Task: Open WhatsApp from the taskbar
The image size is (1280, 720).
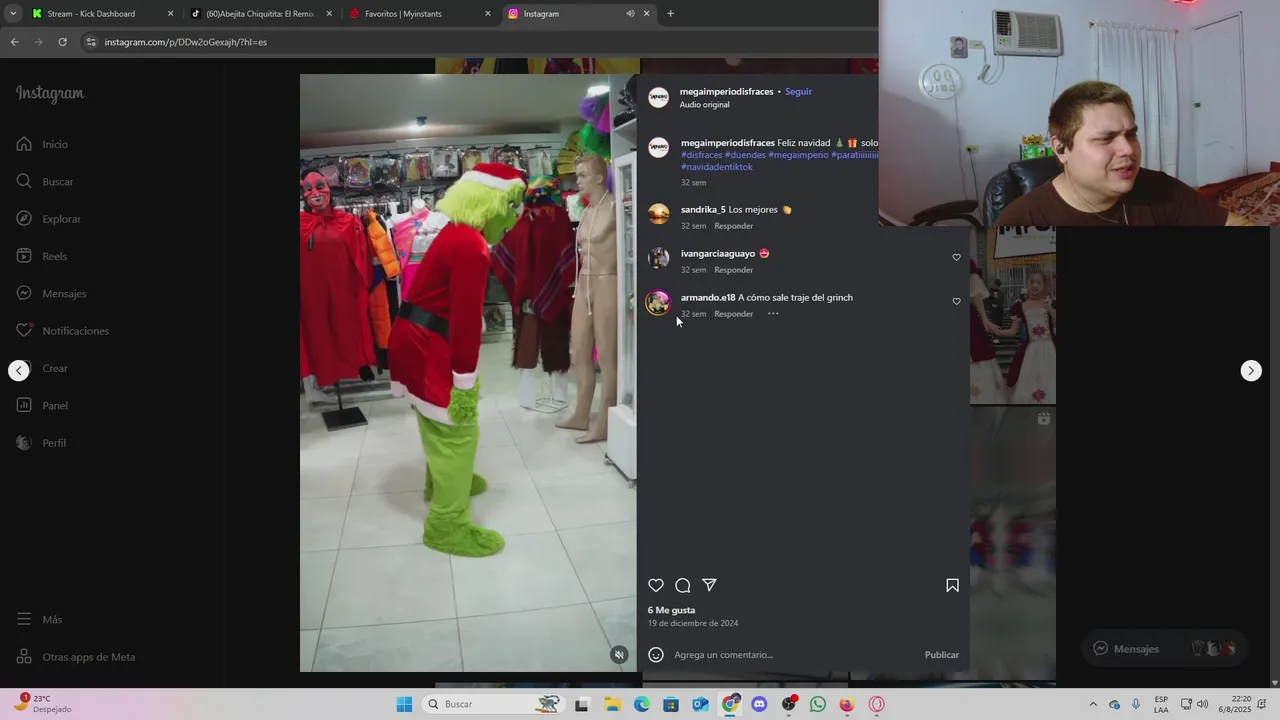Action: click(818, 704)
